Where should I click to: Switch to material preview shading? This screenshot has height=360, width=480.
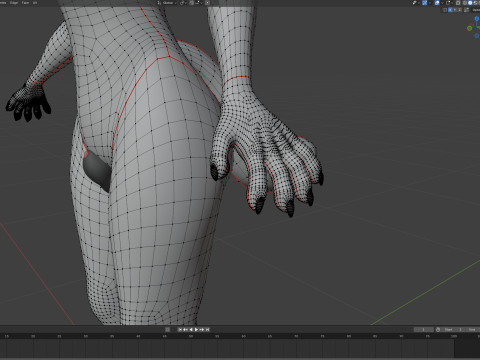pos(476,3)
